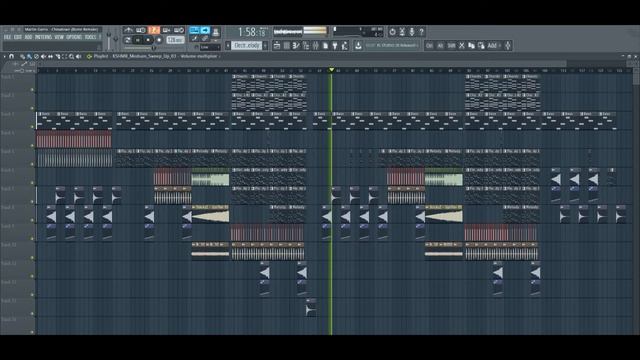Screen dimensions: 640x360
Task: Click the paste icon
Action: coord(481,46)
